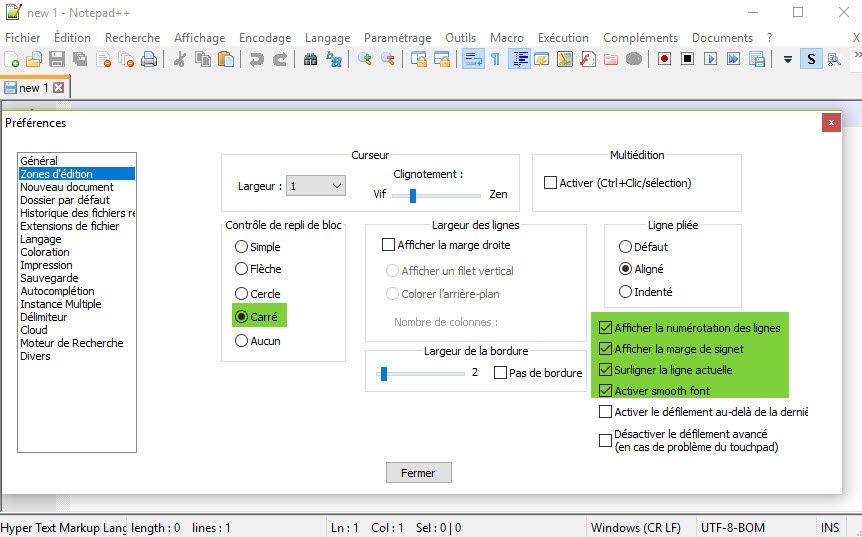Click the Print toolbar icon
Image resolution: width=862 pixels, height=537 pixels.
coord(149,59)
